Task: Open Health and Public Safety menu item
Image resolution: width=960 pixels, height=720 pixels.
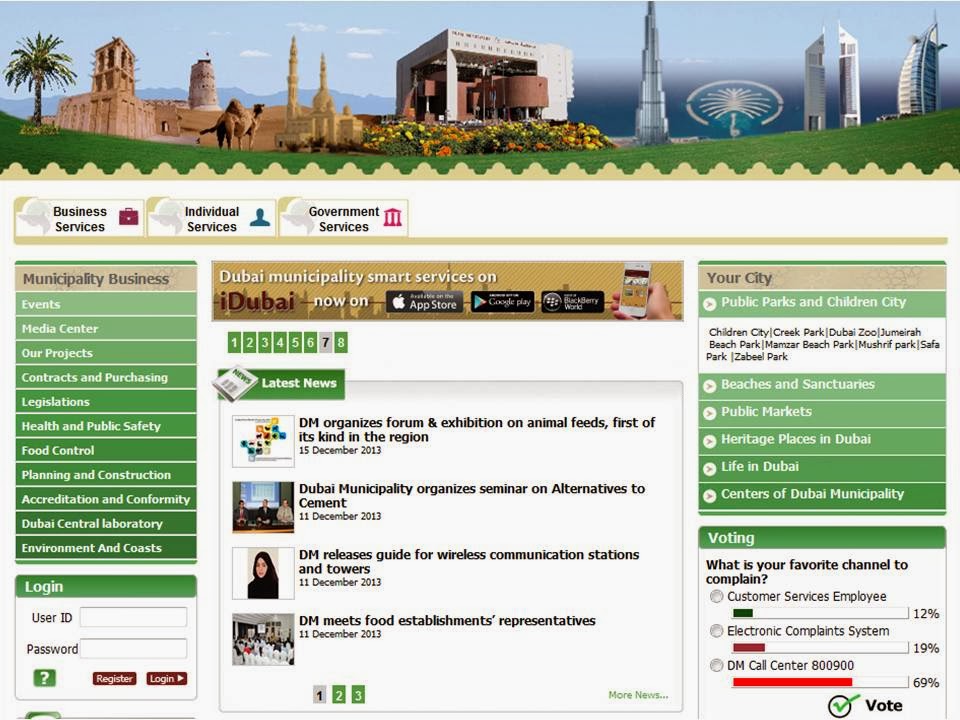Action: coord(106,426)
